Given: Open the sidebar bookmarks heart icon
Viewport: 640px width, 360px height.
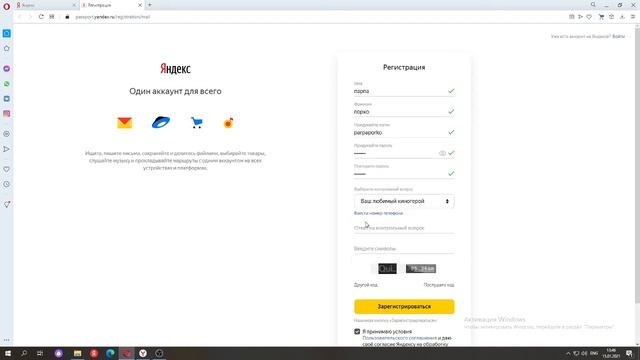Looking at the screenshot, I should click(7, 169).
